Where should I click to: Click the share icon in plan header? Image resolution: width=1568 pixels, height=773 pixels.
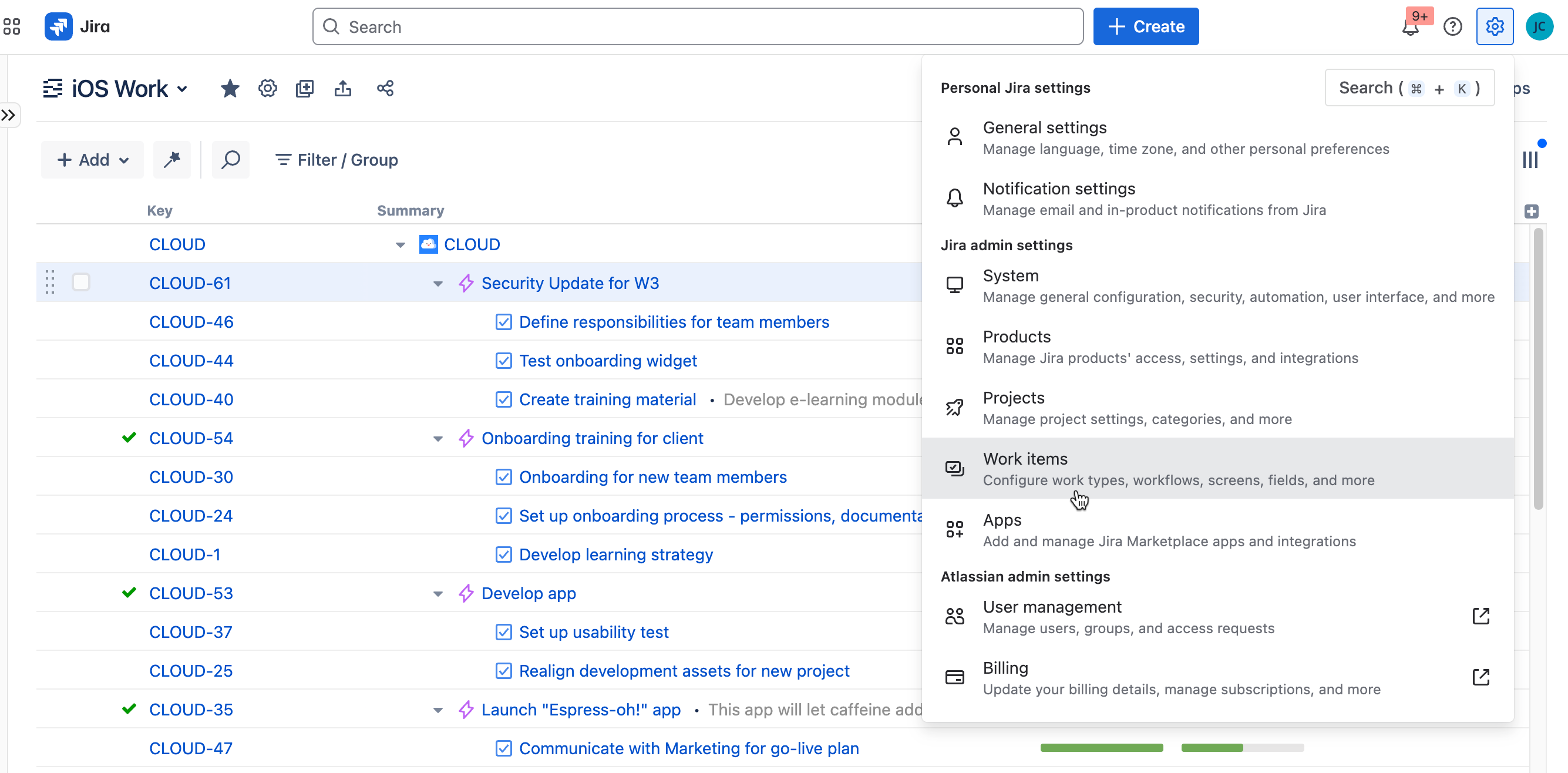(385, 89)
